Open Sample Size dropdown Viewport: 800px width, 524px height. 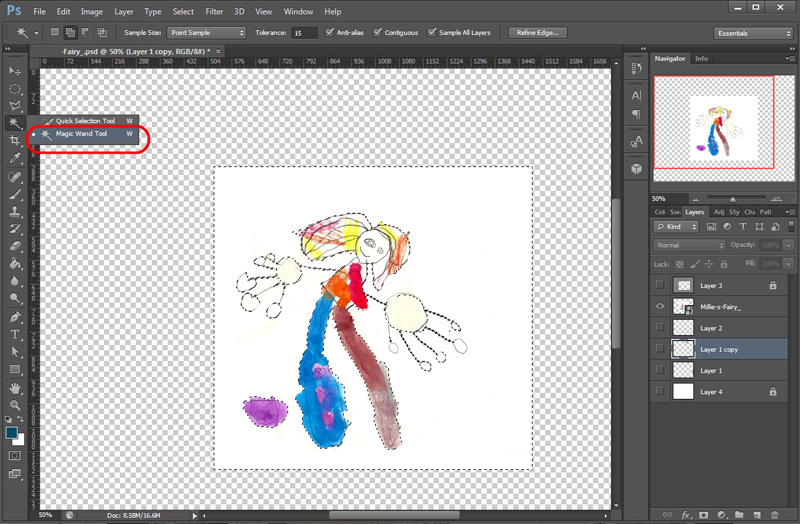(207, 33)
